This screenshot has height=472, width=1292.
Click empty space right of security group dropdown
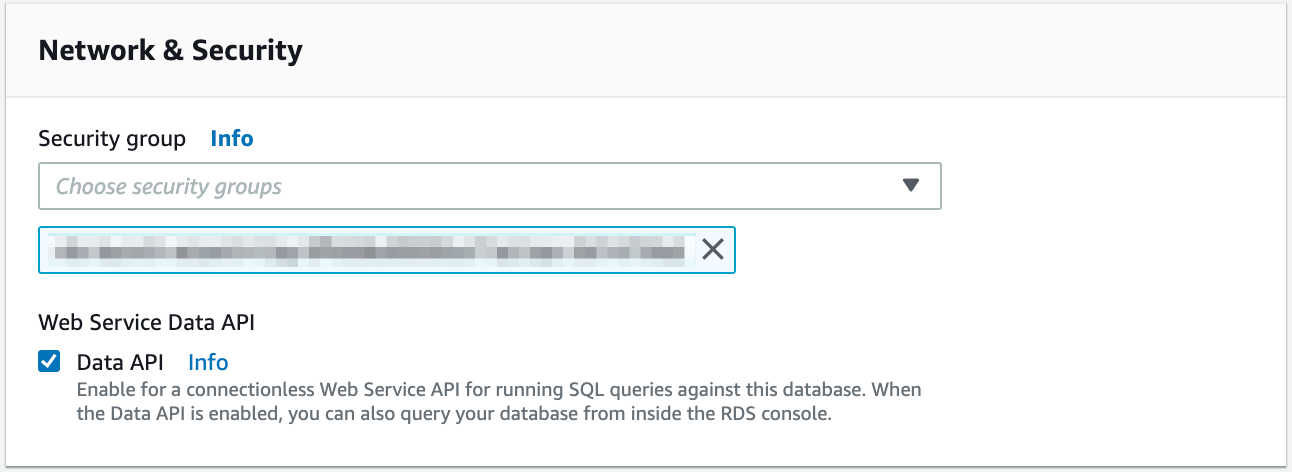(1100, 186)
